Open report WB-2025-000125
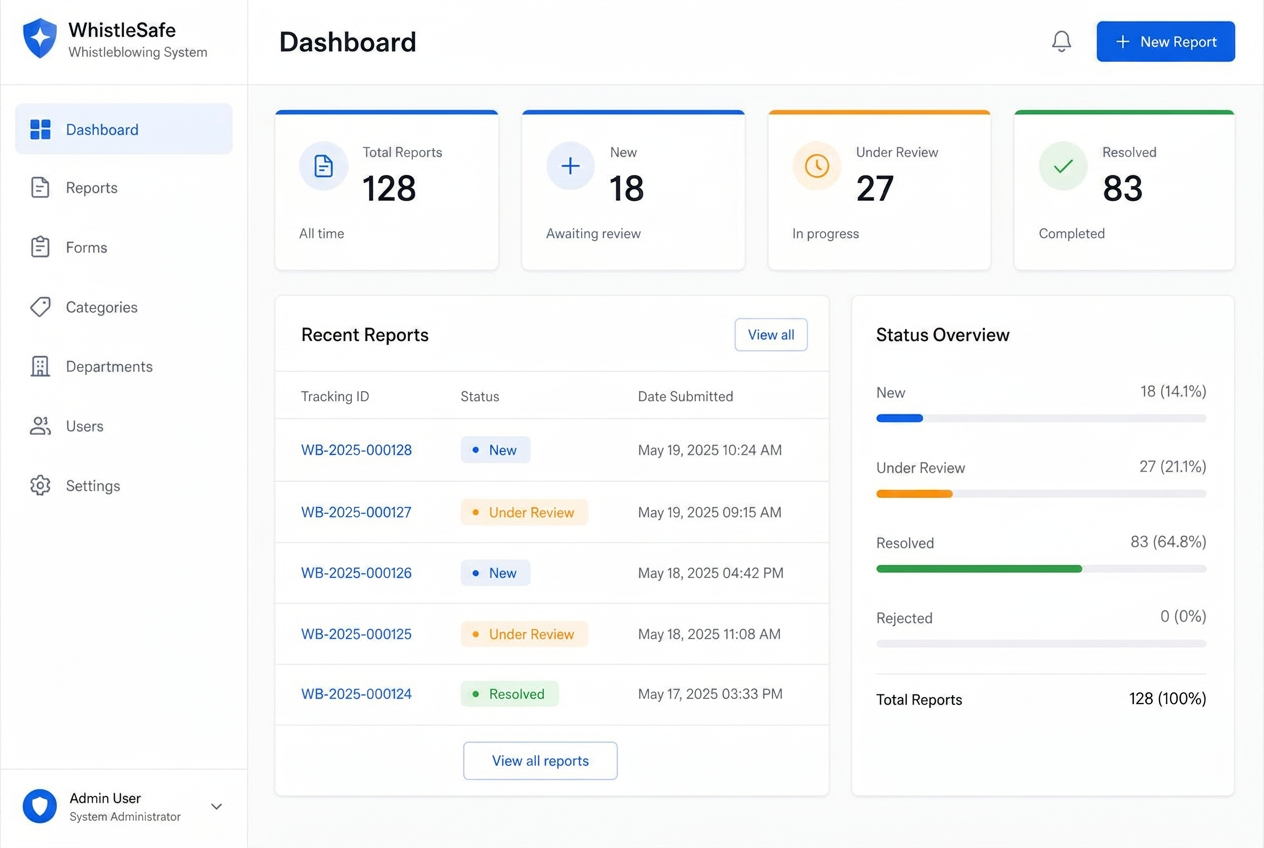Screen dimensions: 1264x848 [356, 634]
